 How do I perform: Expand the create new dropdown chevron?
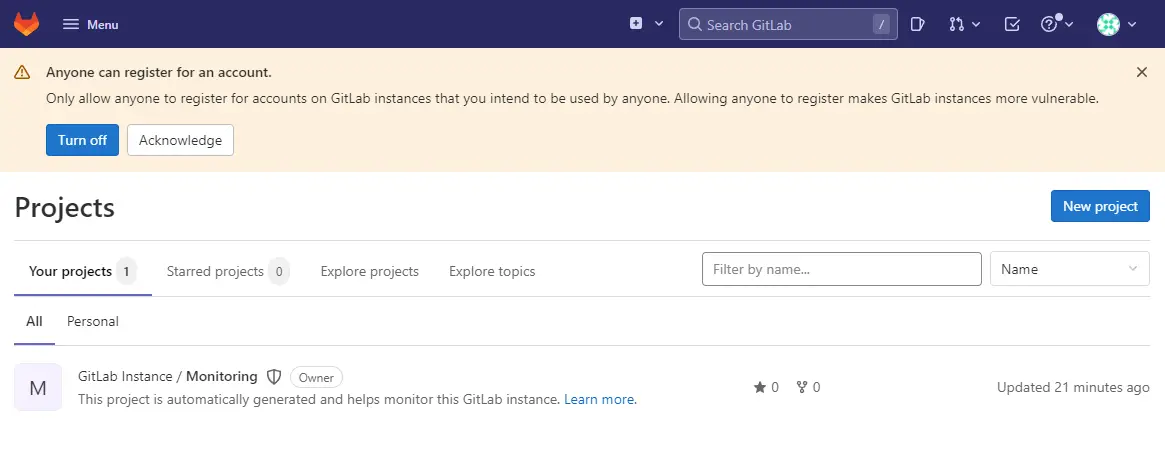pyautogui.click(x=658, y=24)
